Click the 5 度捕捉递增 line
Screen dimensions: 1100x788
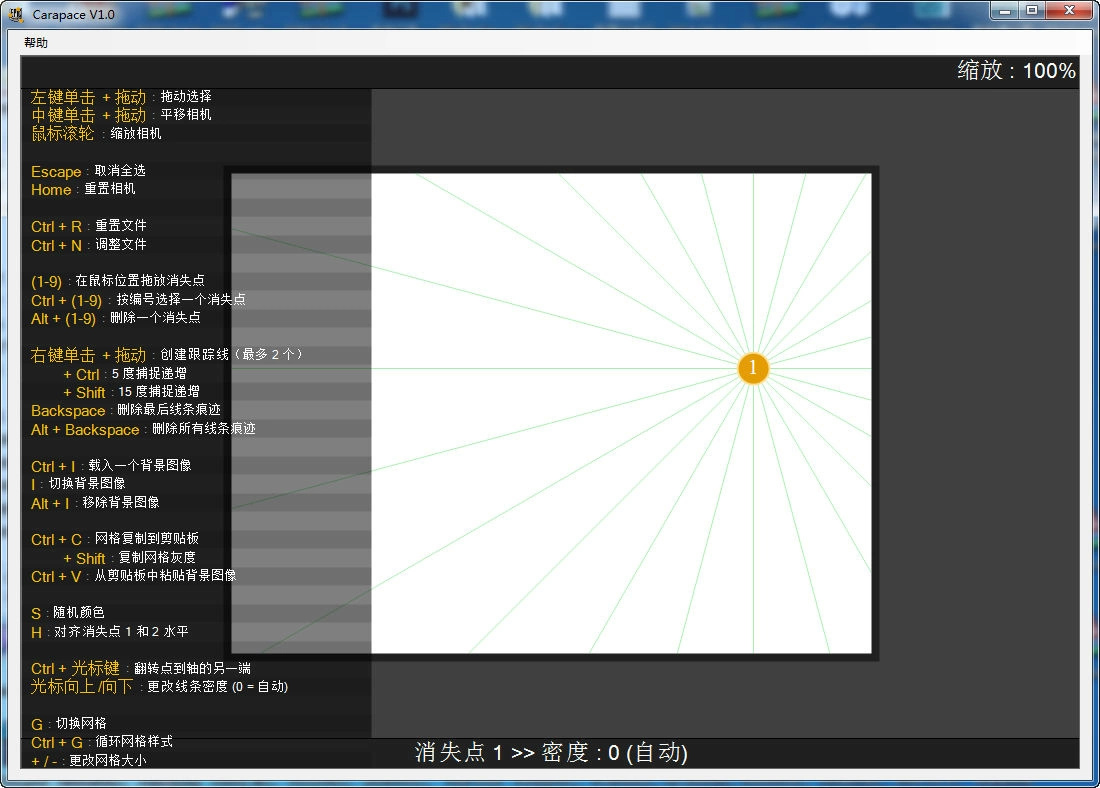pyautogui.click(x=125, y=374)
